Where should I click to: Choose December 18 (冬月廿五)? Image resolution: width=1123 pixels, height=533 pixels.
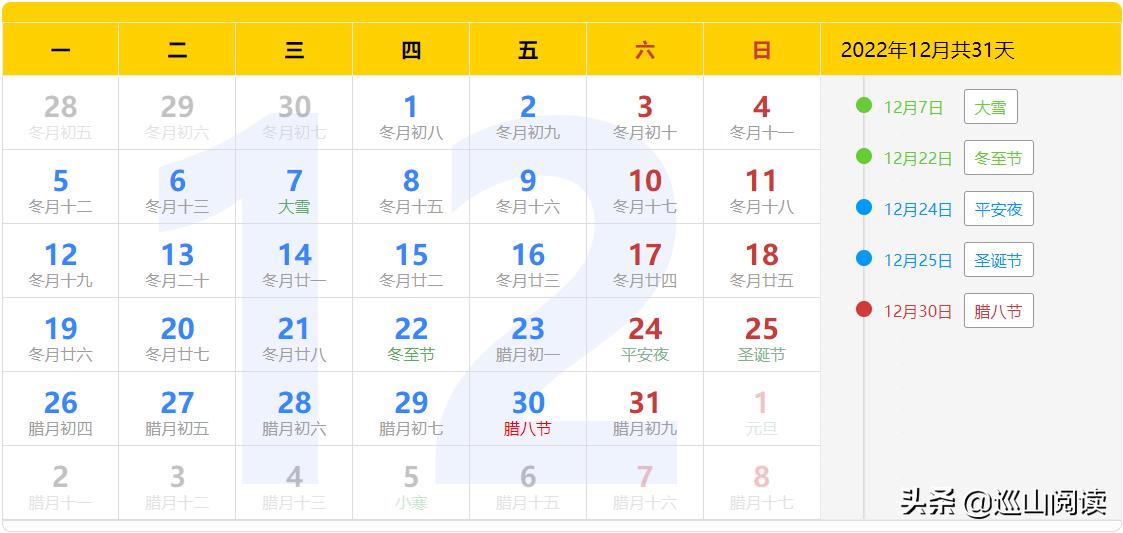(761, 261)
